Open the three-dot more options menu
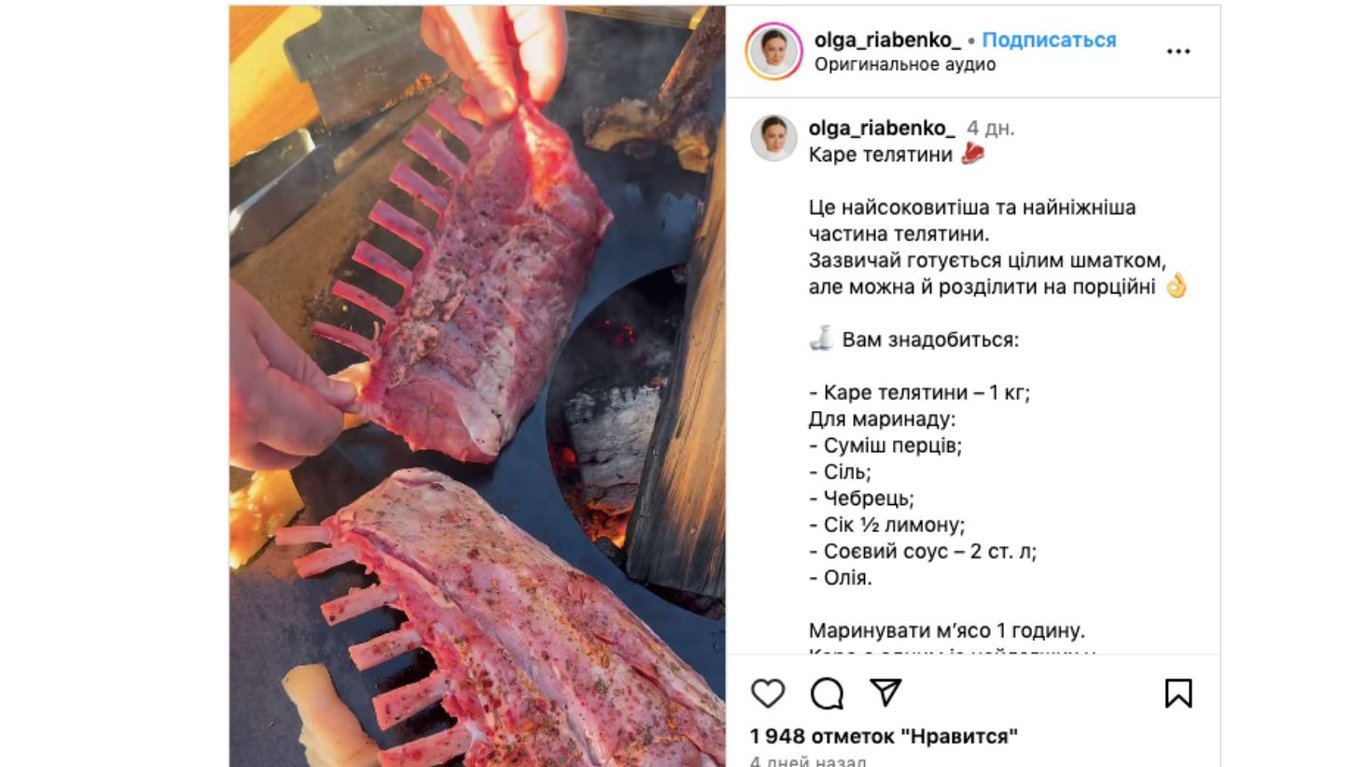 tap(1179, 51)
